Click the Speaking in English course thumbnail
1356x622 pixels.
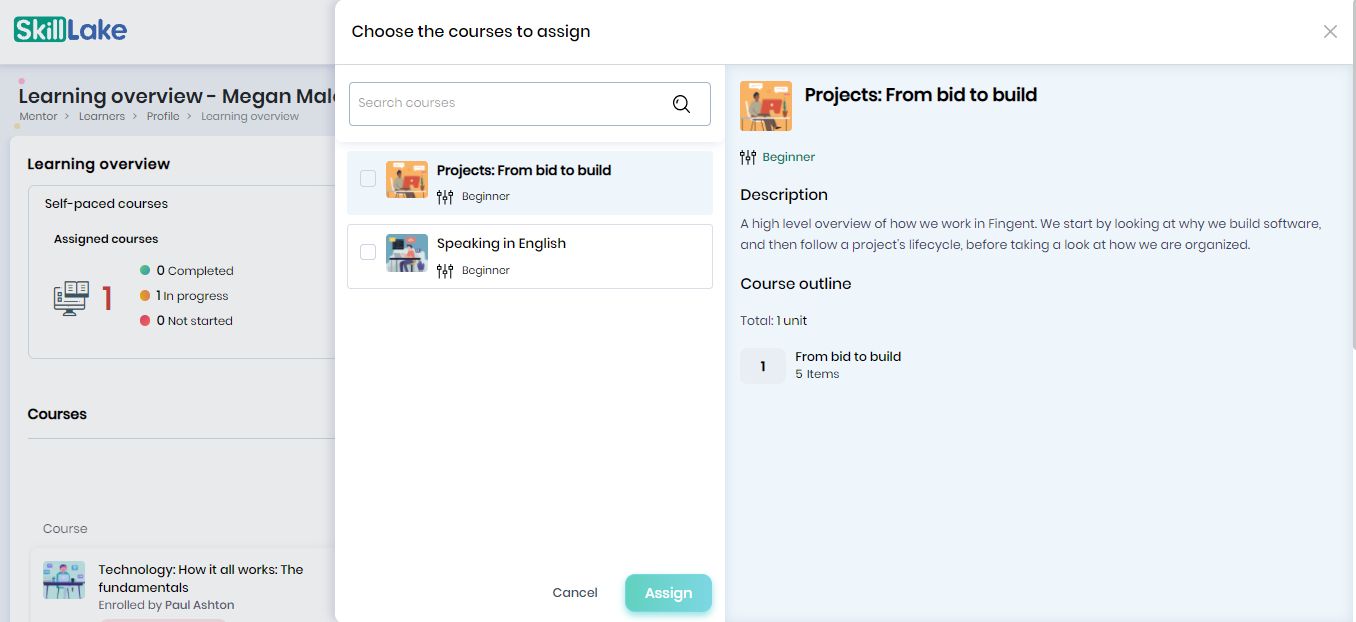(x=407, y=253)
